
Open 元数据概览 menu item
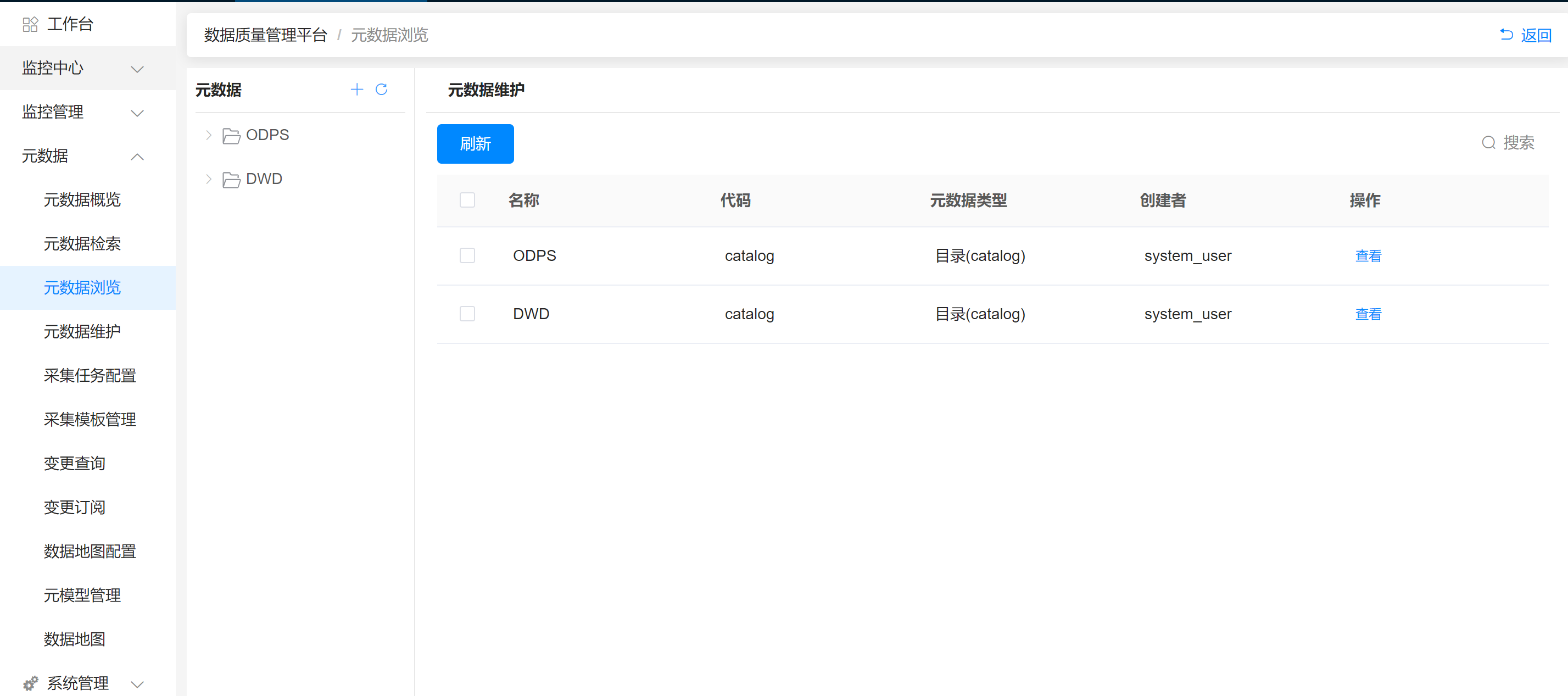88,200
